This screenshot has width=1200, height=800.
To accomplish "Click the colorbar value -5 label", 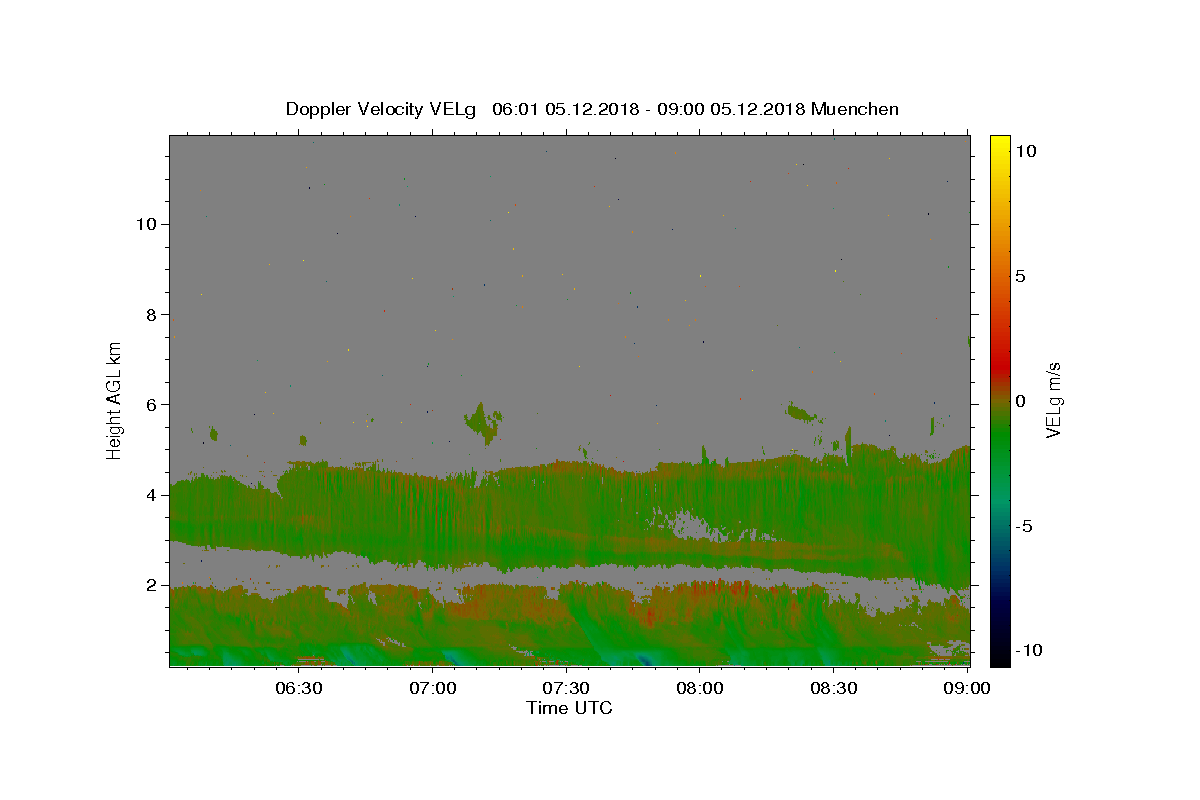I will click(x=1024, y=526).
